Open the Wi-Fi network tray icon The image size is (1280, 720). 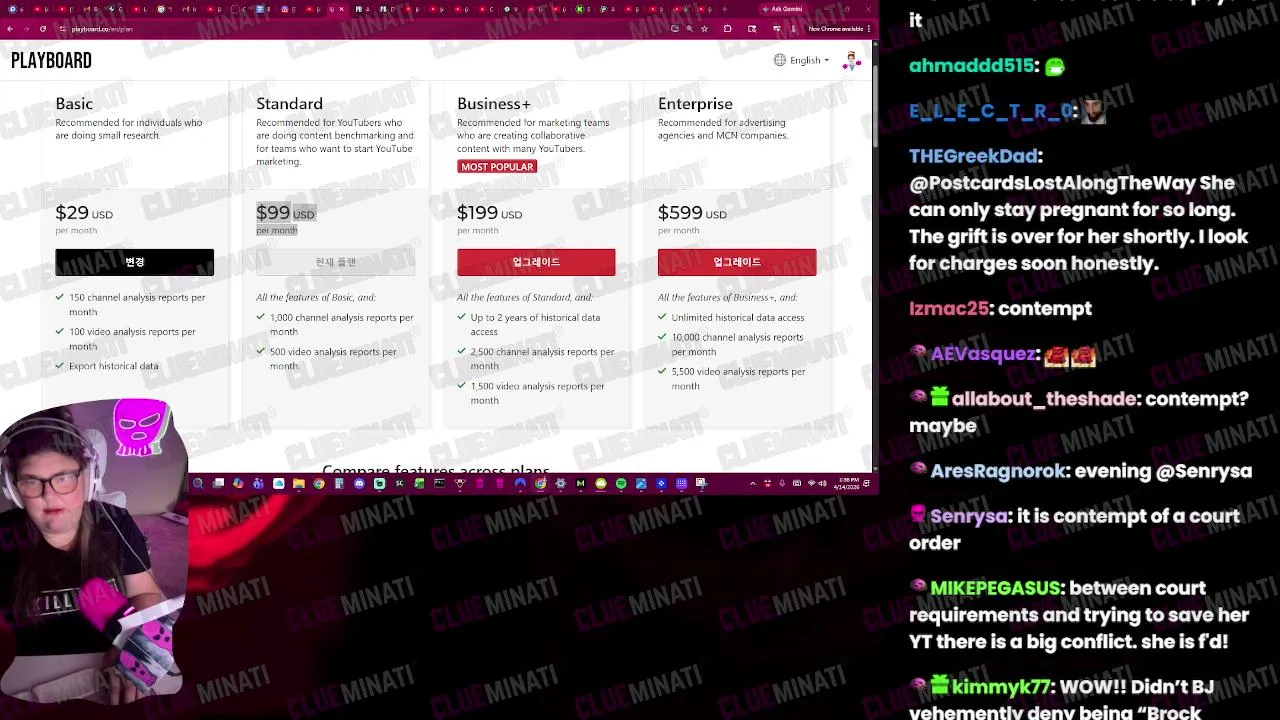coord(811,484)
